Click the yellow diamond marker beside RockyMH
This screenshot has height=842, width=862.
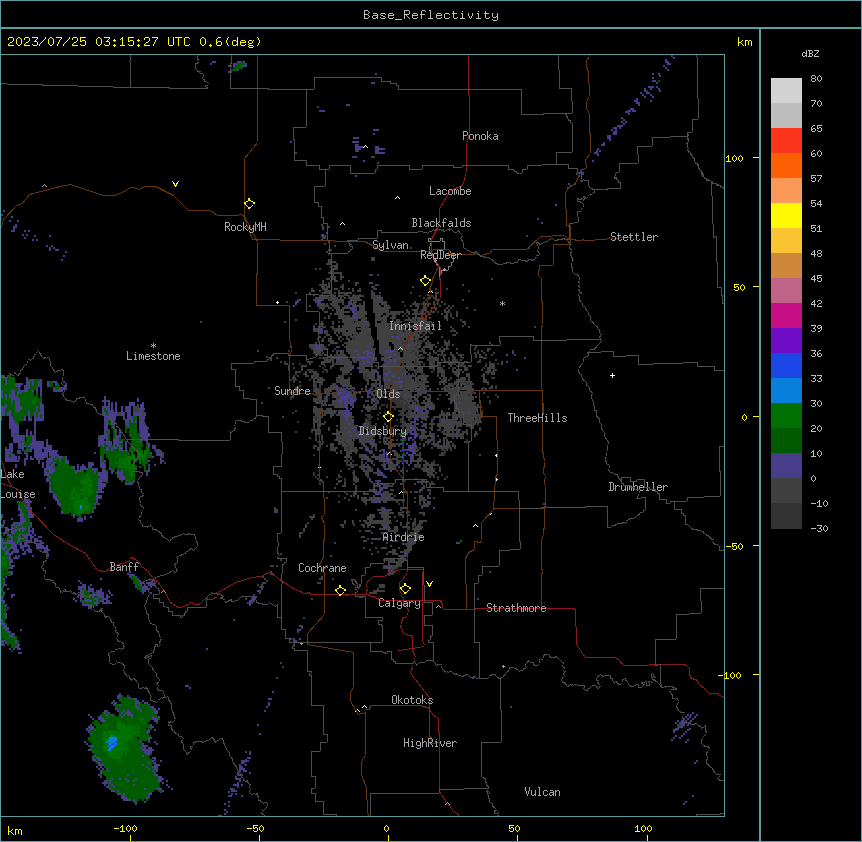(249, 204)
